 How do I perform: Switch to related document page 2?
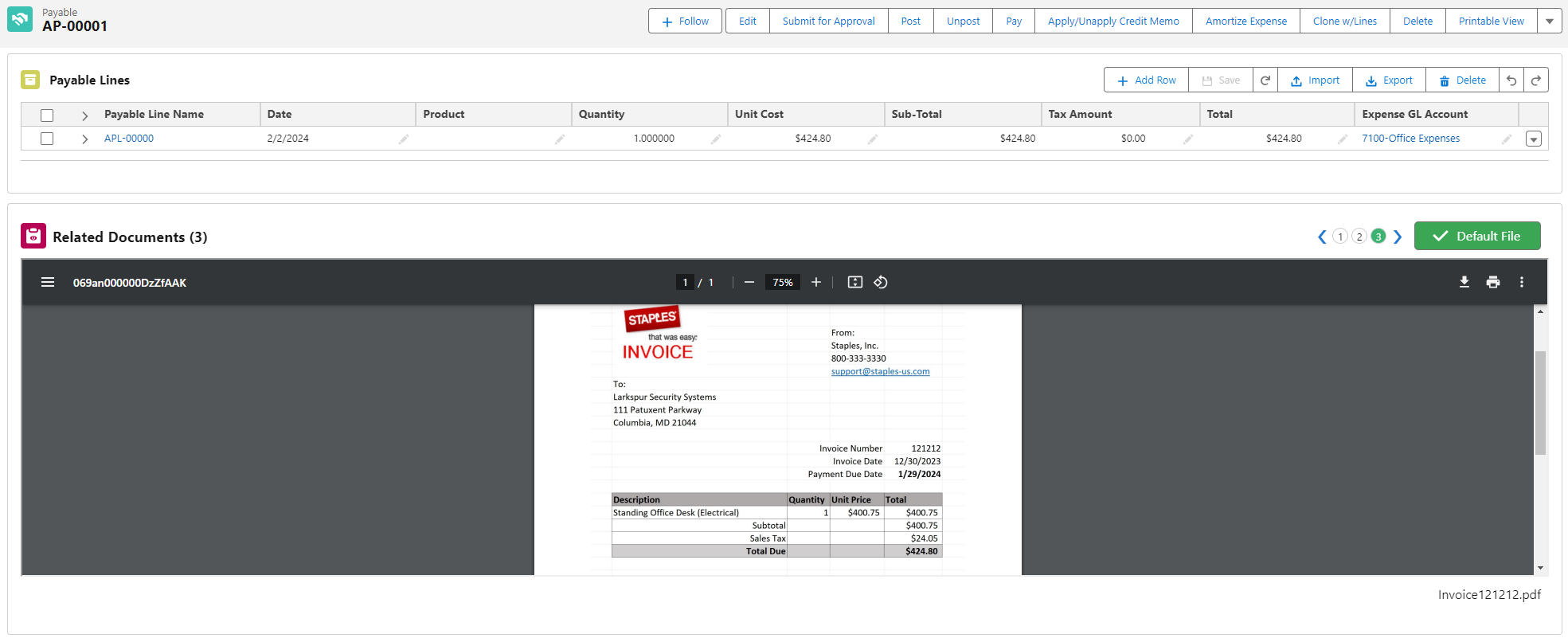(x=1359, y=237)
